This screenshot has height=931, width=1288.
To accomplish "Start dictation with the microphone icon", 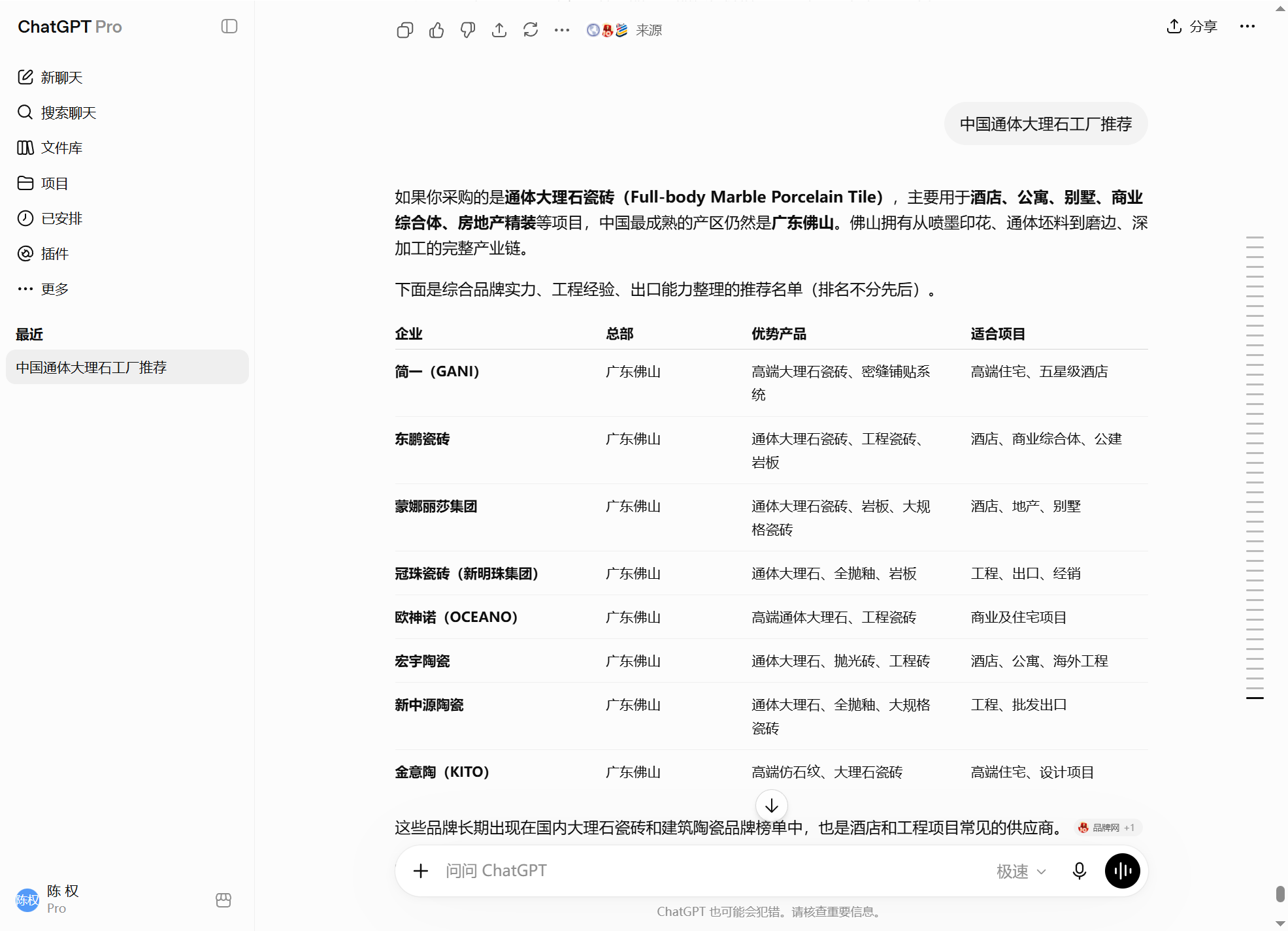I will (x=1080, y=871).
